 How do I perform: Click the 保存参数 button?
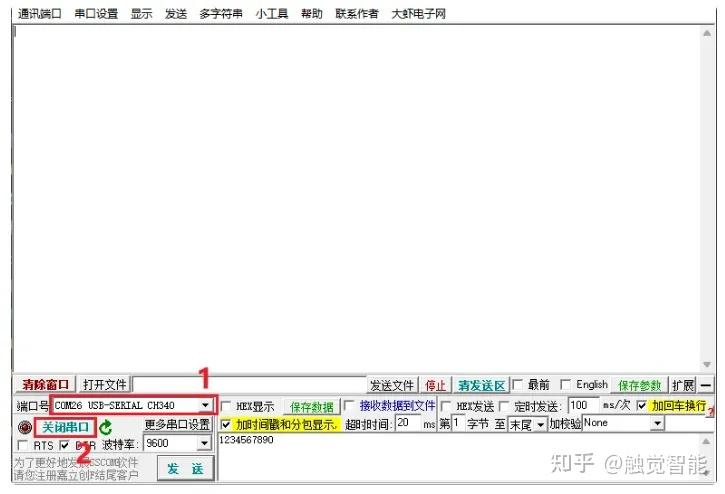coord(640,385)
